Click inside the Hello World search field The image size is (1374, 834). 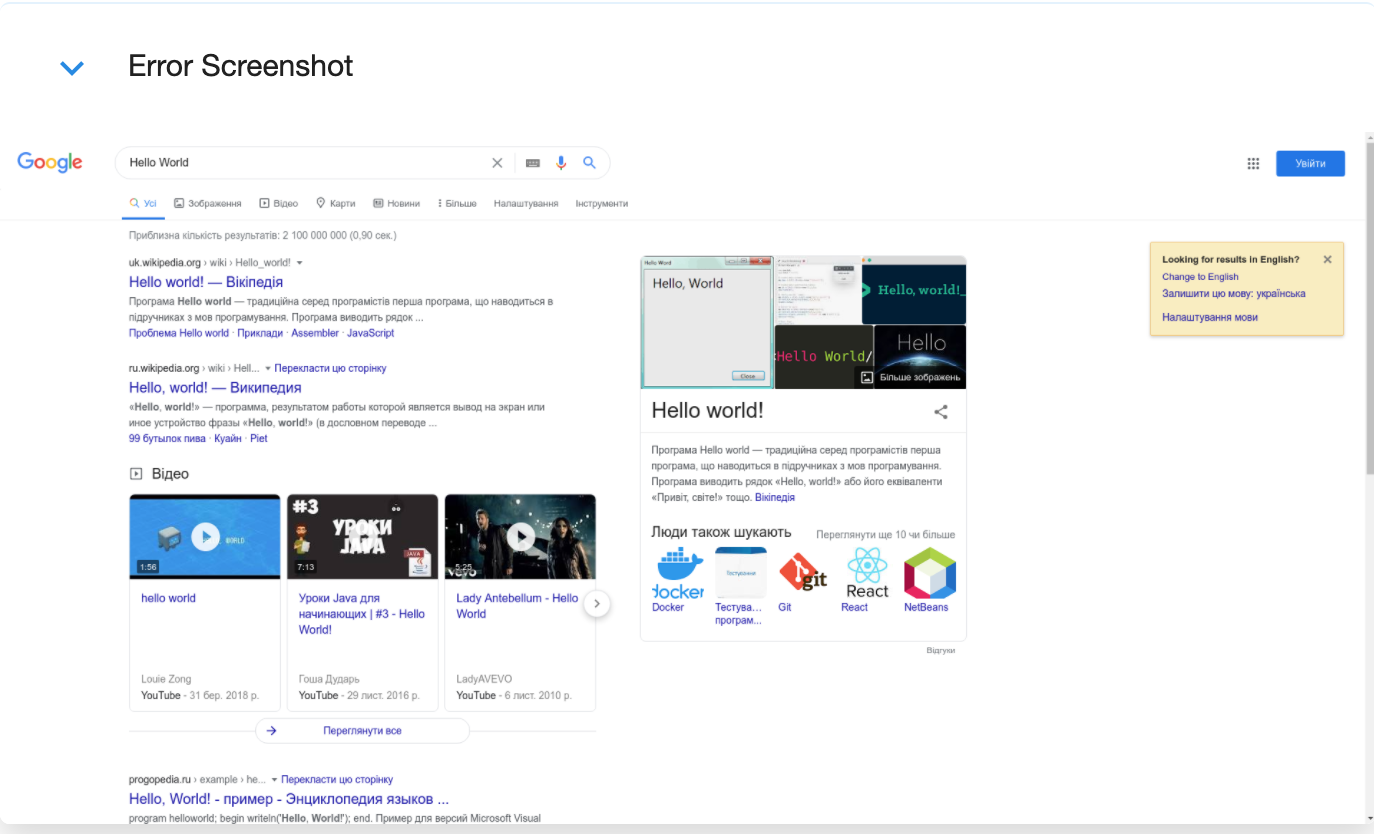(305, 163)
